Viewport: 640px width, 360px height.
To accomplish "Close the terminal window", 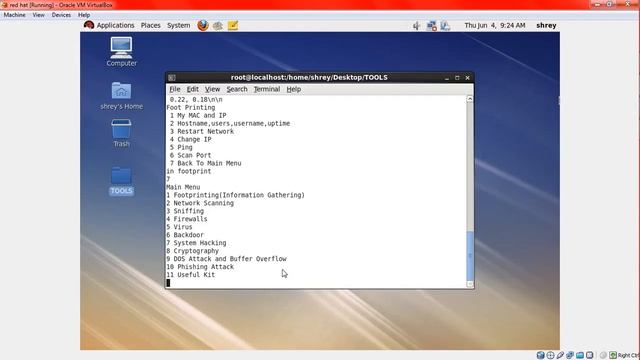I will [467, 78].
